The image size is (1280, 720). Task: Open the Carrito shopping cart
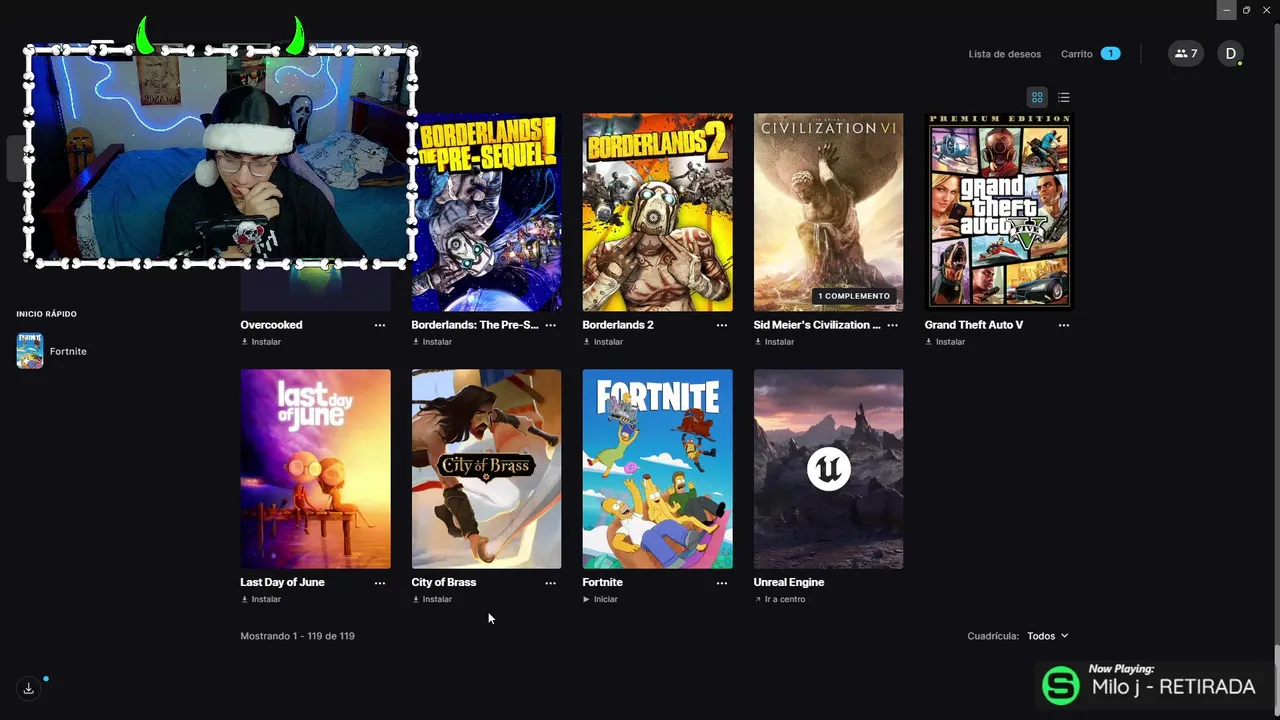1077,54
